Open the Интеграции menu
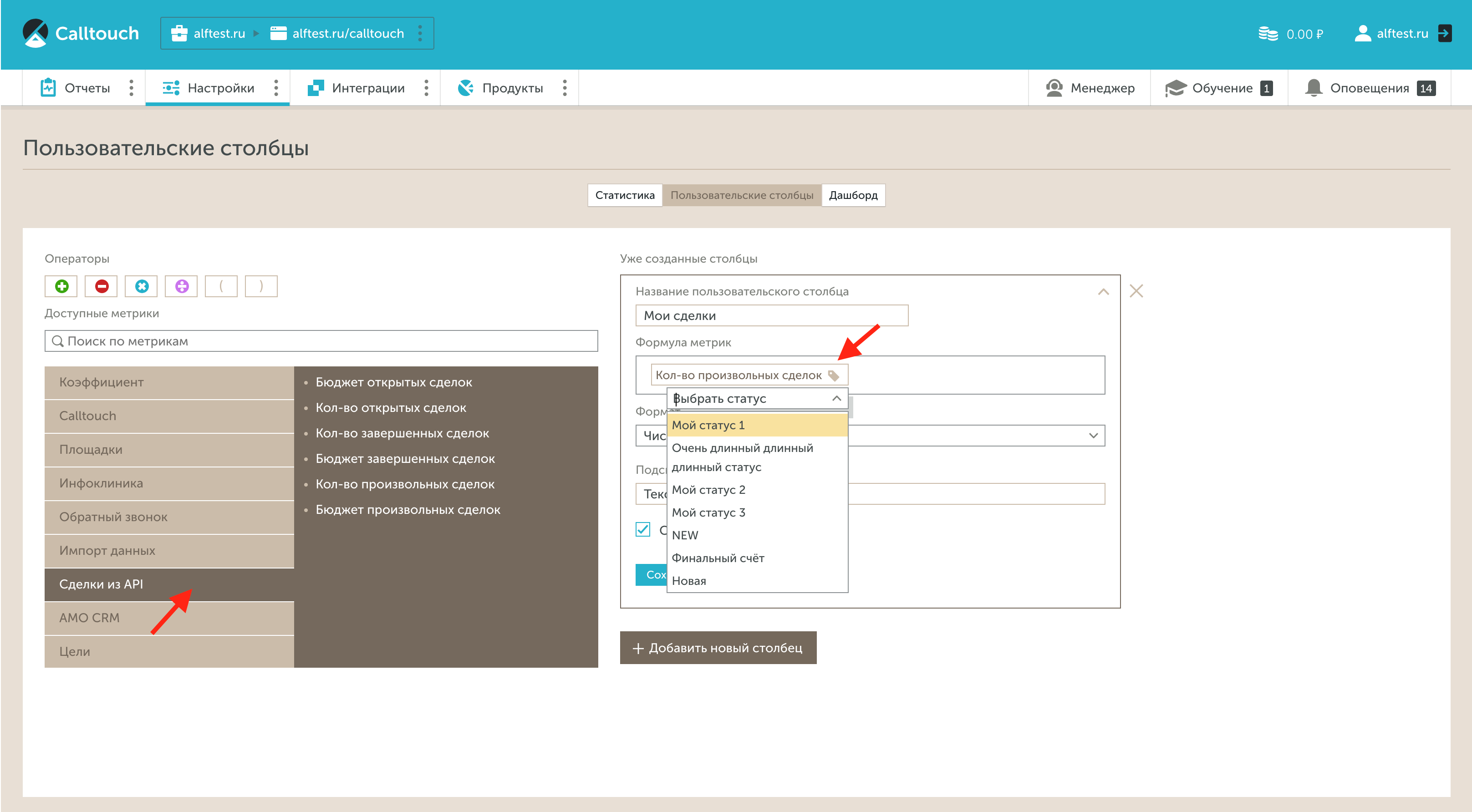 tap(368, 88)
